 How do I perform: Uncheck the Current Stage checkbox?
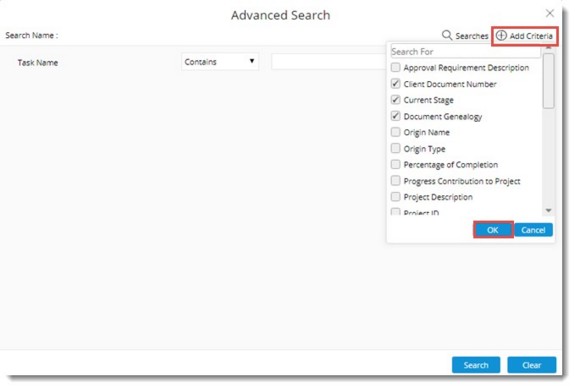point(395,100)
